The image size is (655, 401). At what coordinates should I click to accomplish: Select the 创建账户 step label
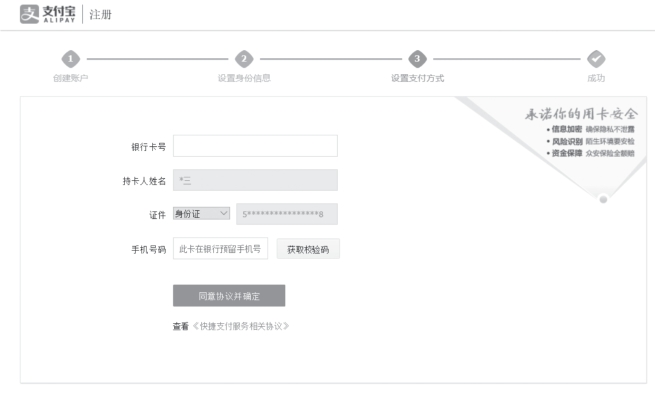click(70, 78)
